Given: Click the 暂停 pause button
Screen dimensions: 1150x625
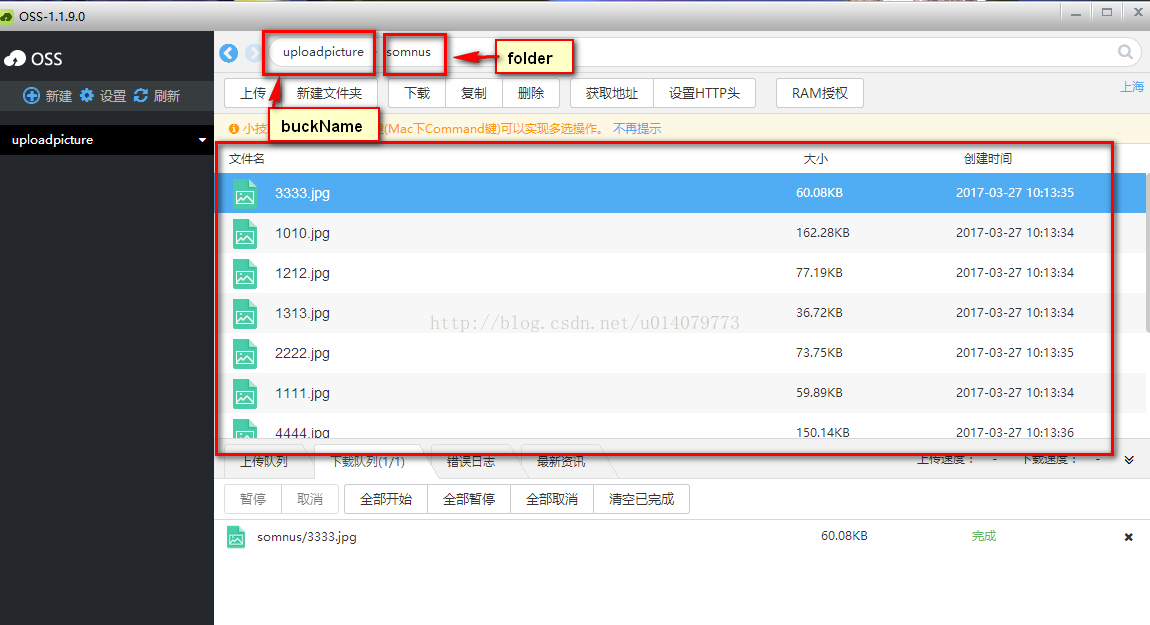Looking at the screenshot, I should [x=253, y=500].
